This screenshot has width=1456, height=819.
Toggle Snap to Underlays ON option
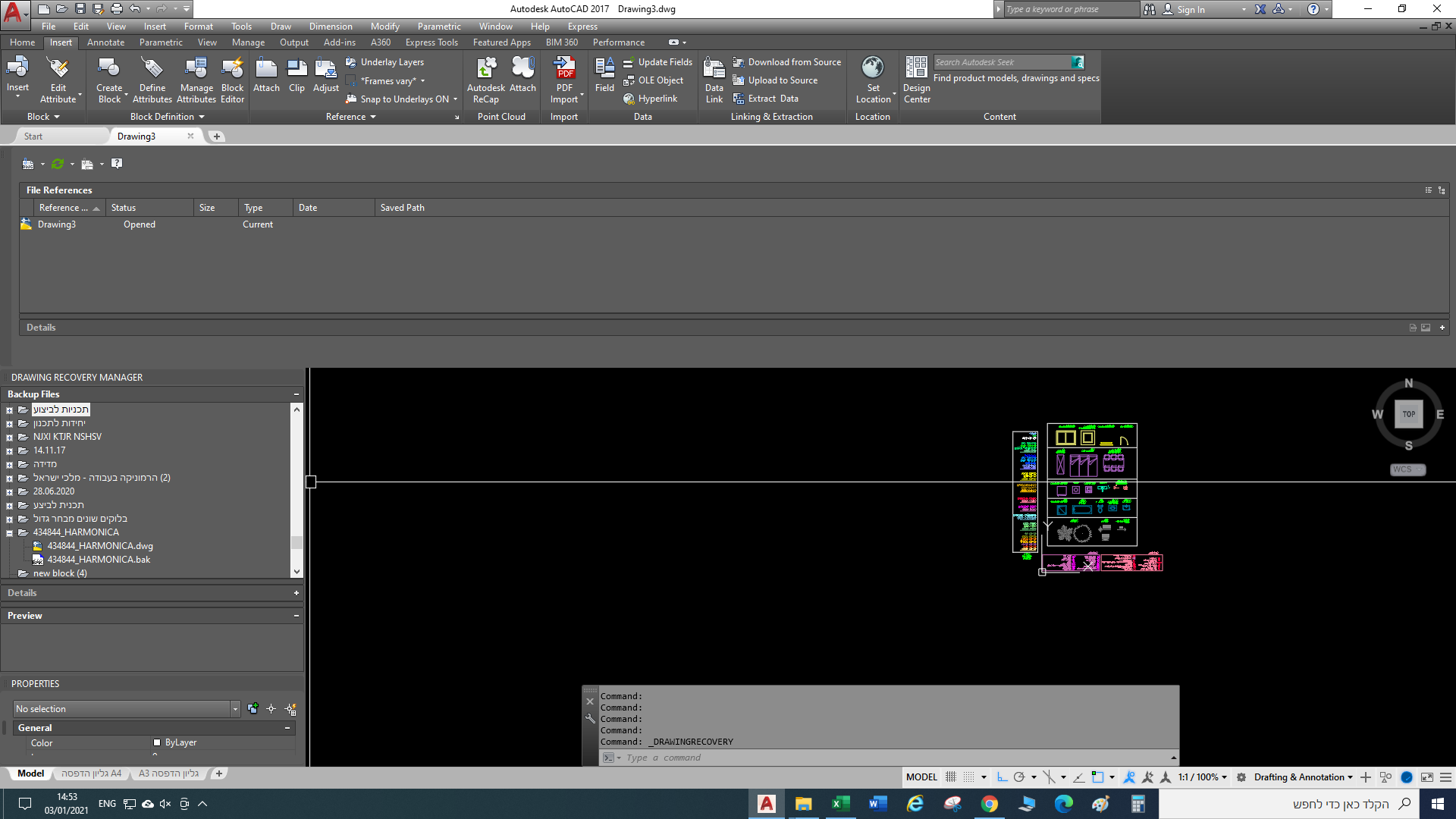click(404, 99)
